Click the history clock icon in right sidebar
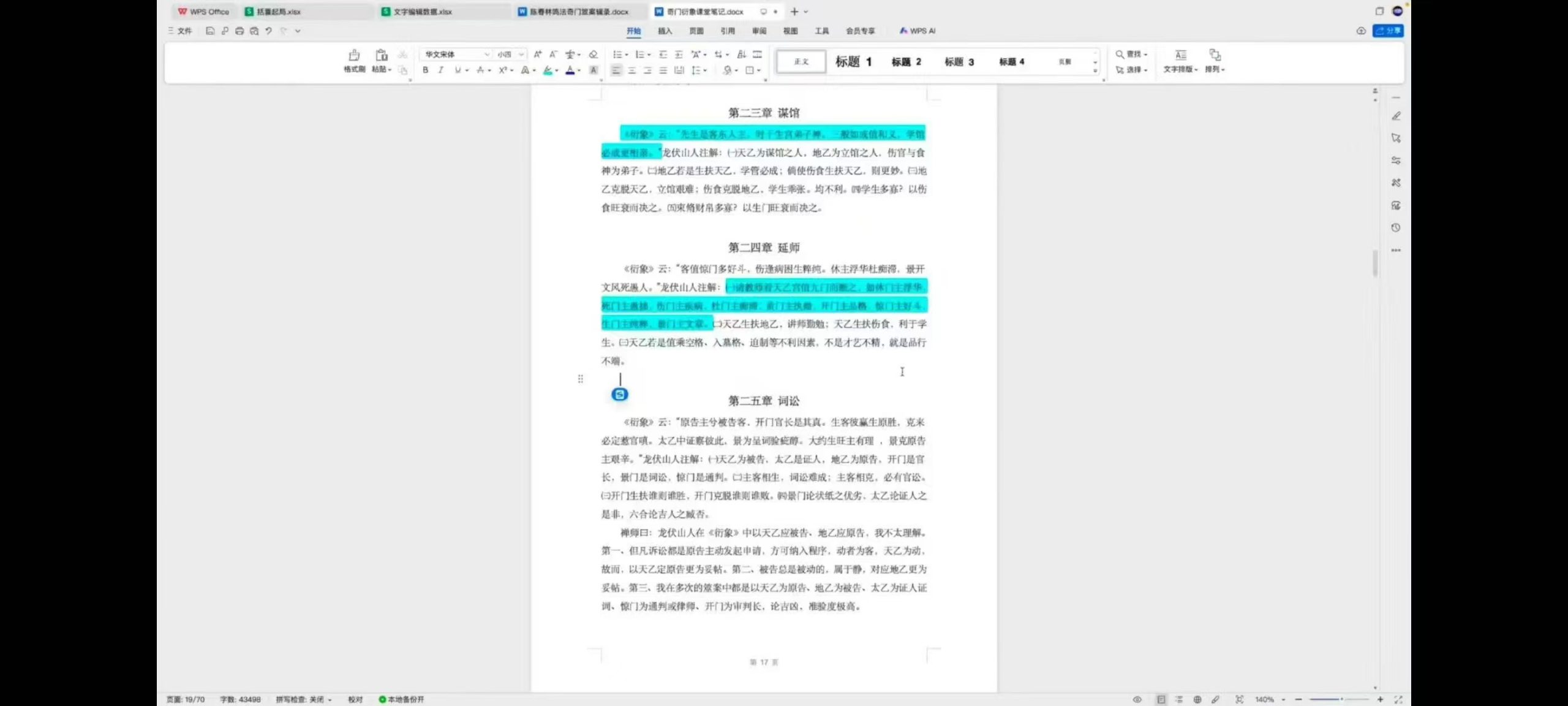 click(x=1396, y=228)
